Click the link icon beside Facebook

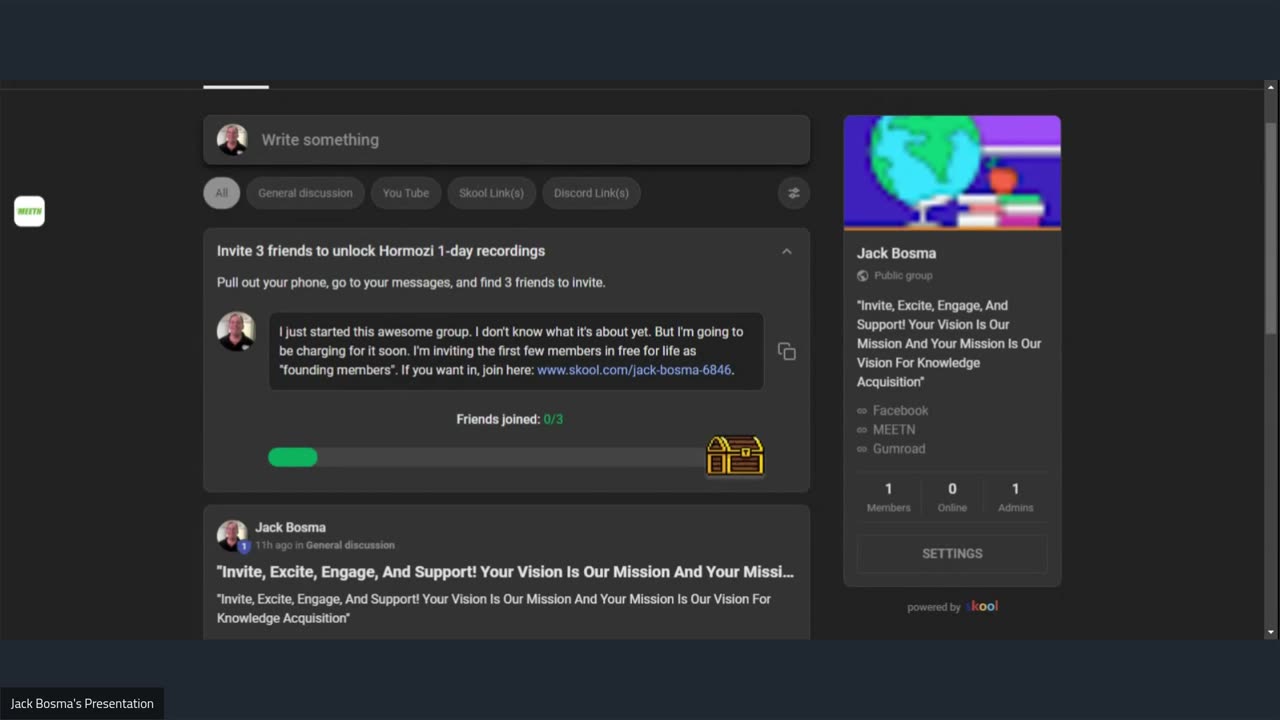pos(862,411)
